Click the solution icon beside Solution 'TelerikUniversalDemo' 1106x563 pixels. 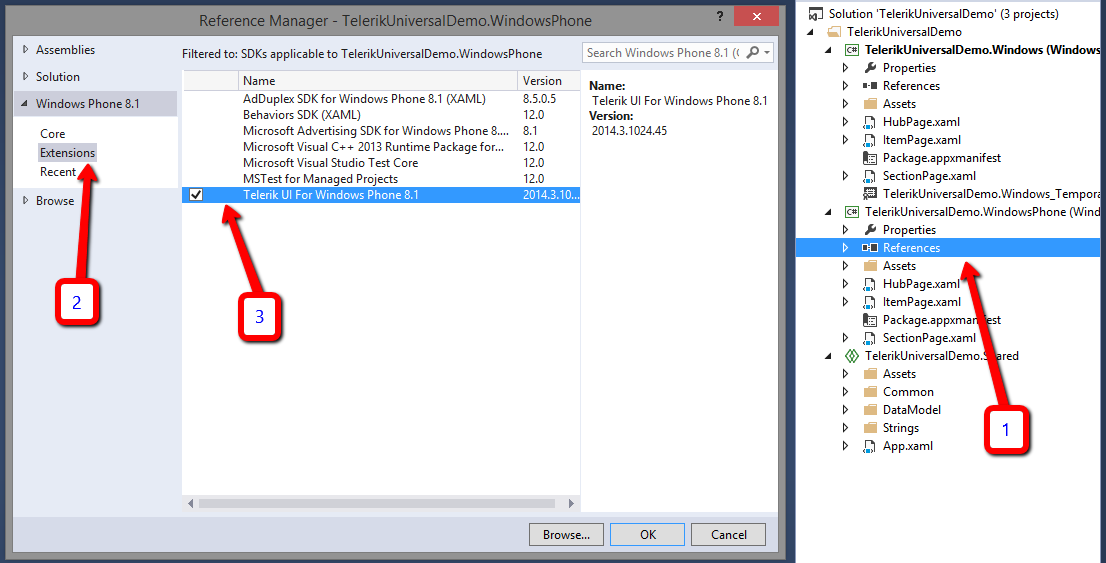816,13
